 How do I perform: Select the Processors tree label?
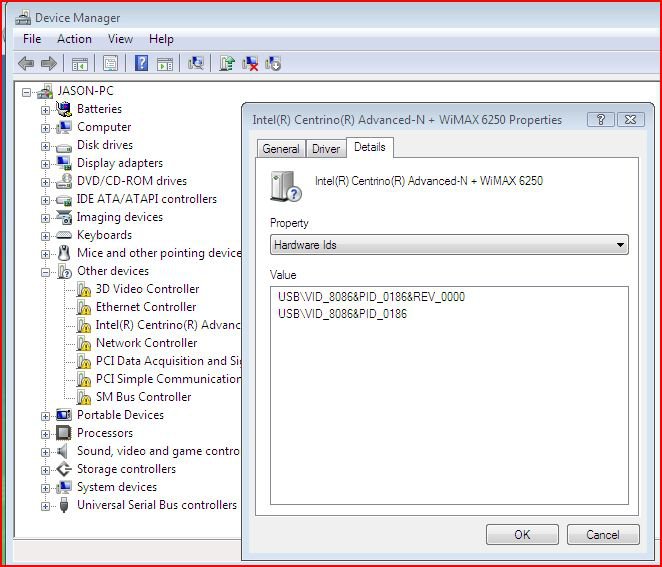[x=105, y=433]
